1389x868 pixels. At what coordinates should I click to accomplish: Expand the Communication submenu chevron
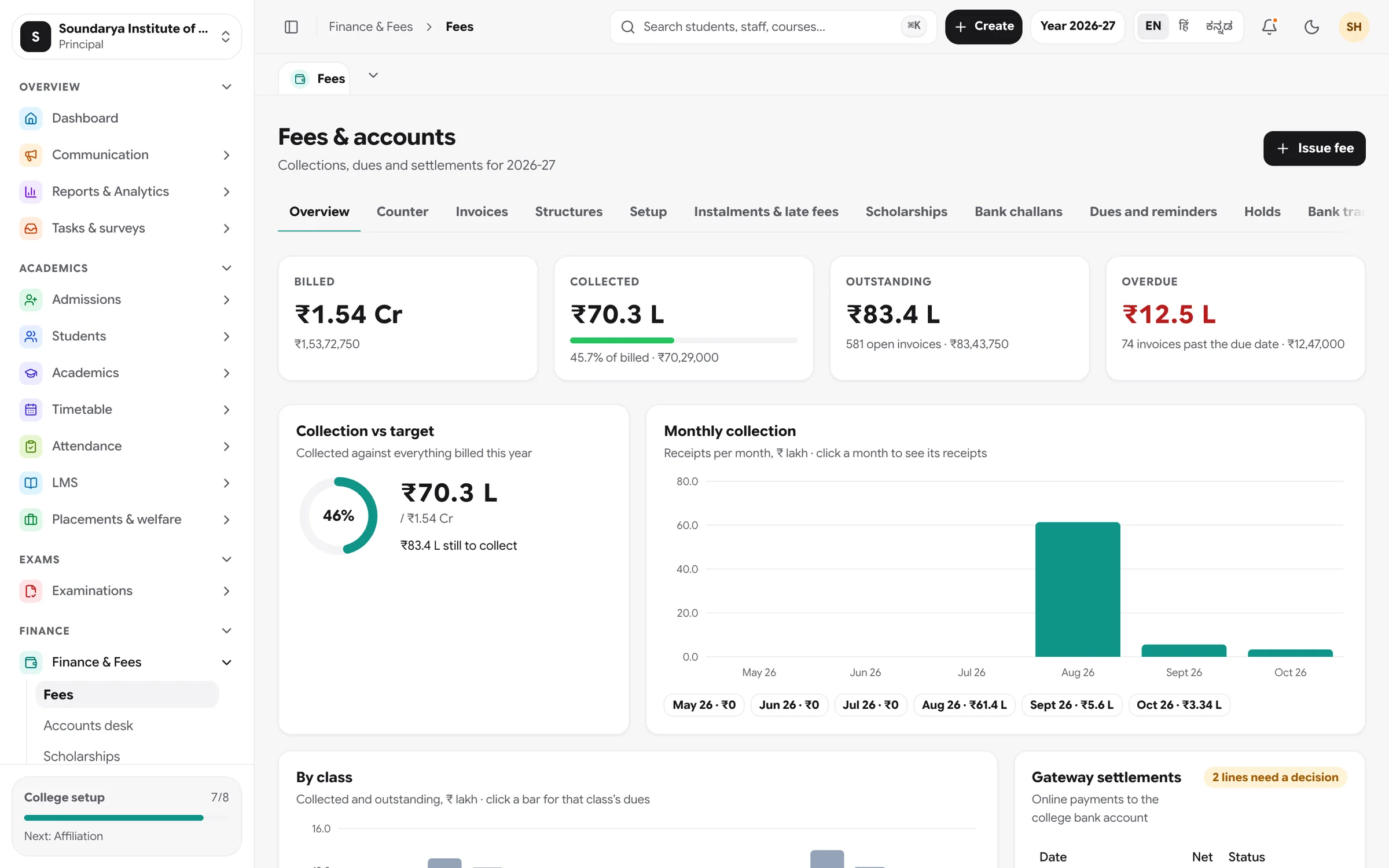[226, 155]
